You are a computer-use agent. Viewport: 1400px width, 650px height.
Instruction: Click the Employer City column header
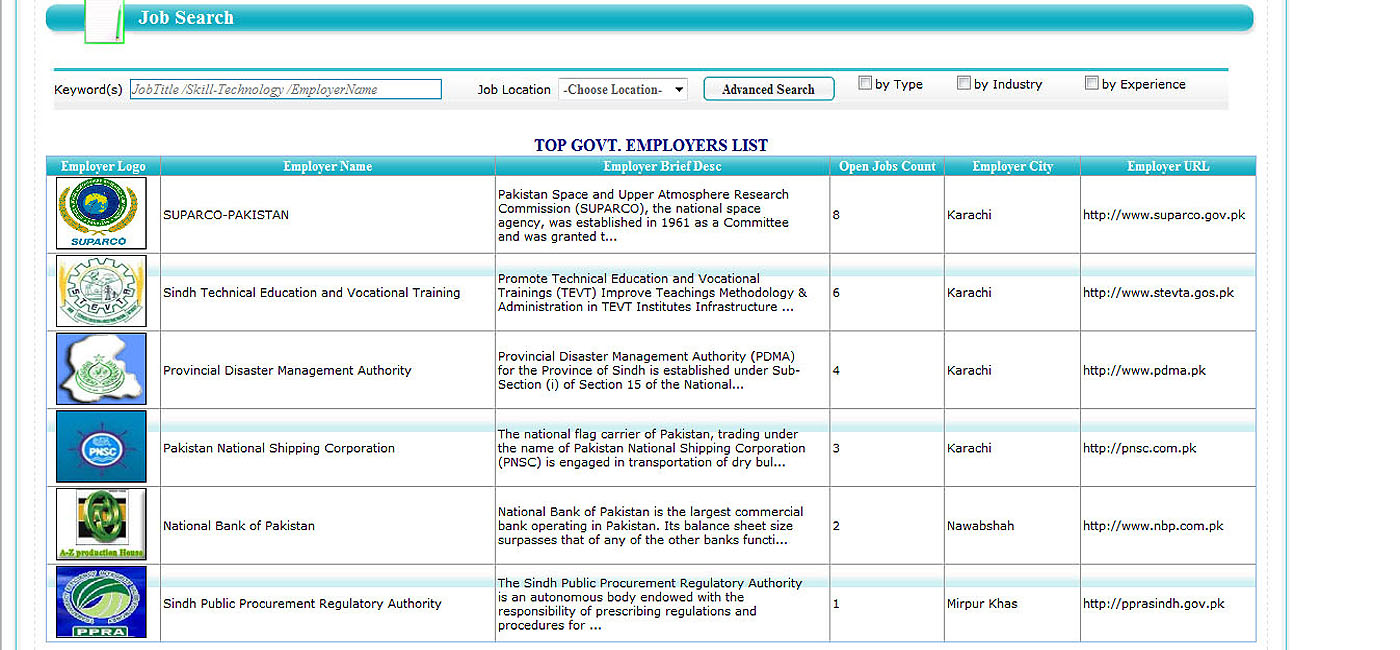coord(1012,166)
